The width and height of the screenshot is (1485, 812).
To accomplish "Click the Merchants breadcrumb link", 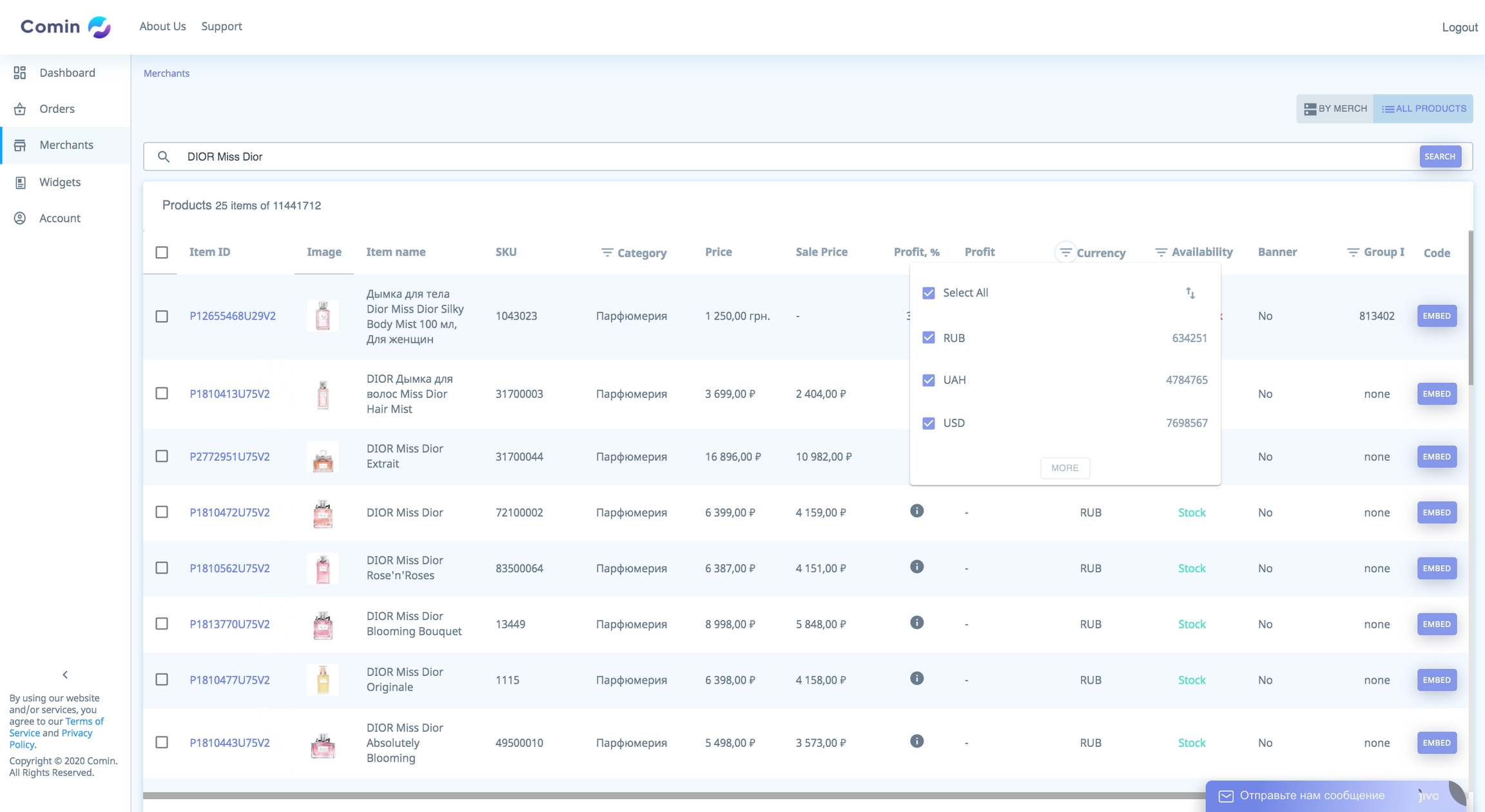I will [x=166, y=73].
